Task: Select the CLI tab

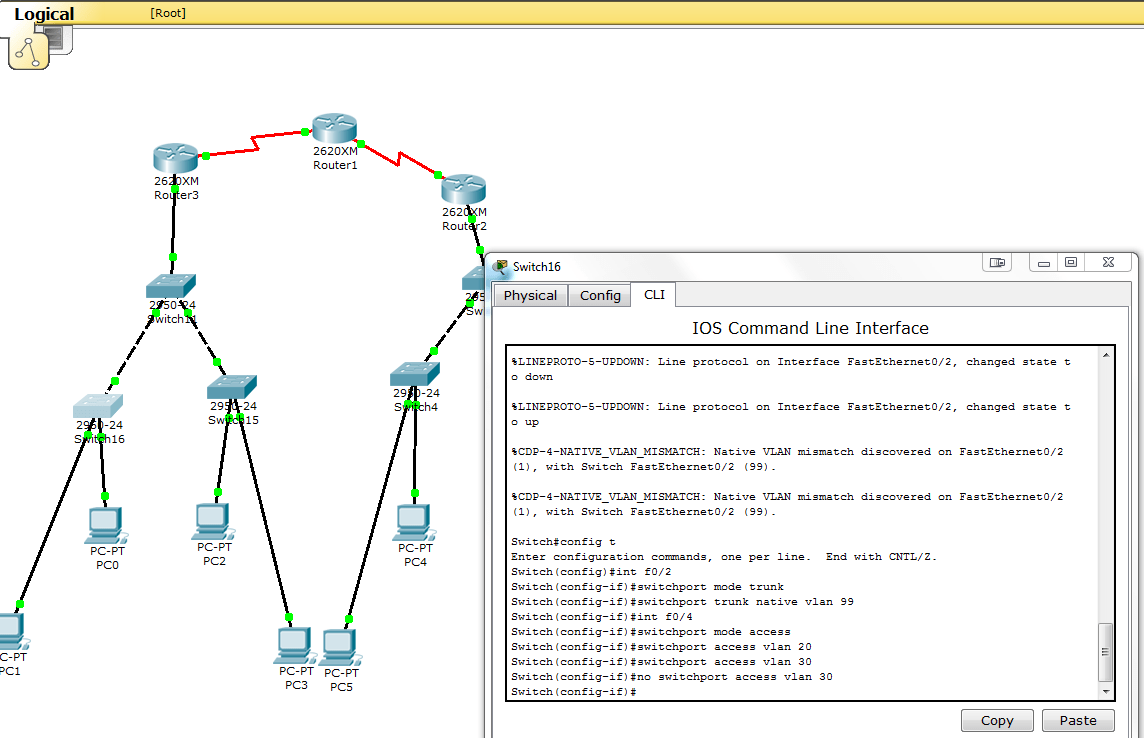Action: click(654, 295)
